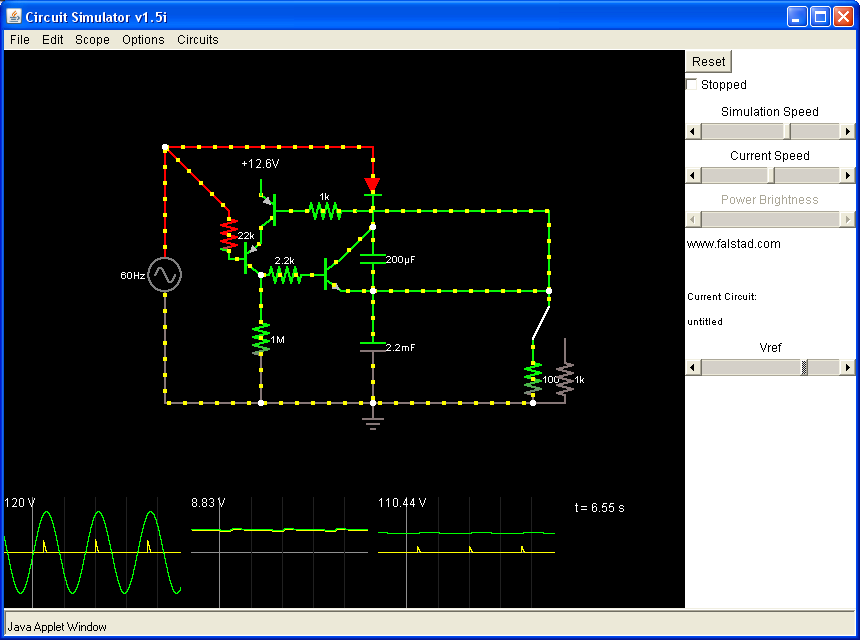Close the Circuit Simulator window
Viewport: 860px width, 640px height.
pos(843,17)
